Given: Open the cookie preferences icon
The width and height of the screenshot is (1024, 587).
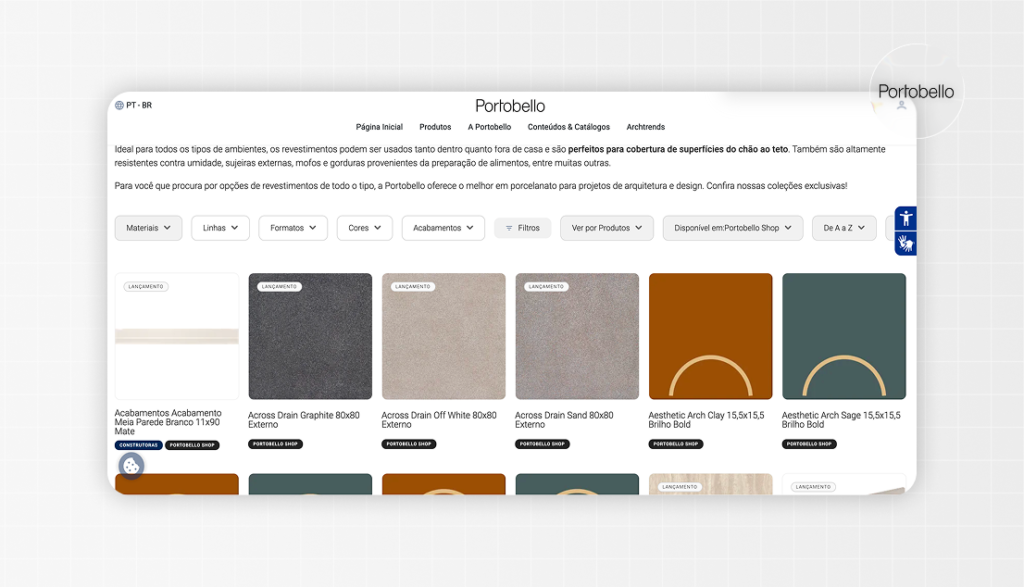Looking at the screenshot, I should pos(131,466).
